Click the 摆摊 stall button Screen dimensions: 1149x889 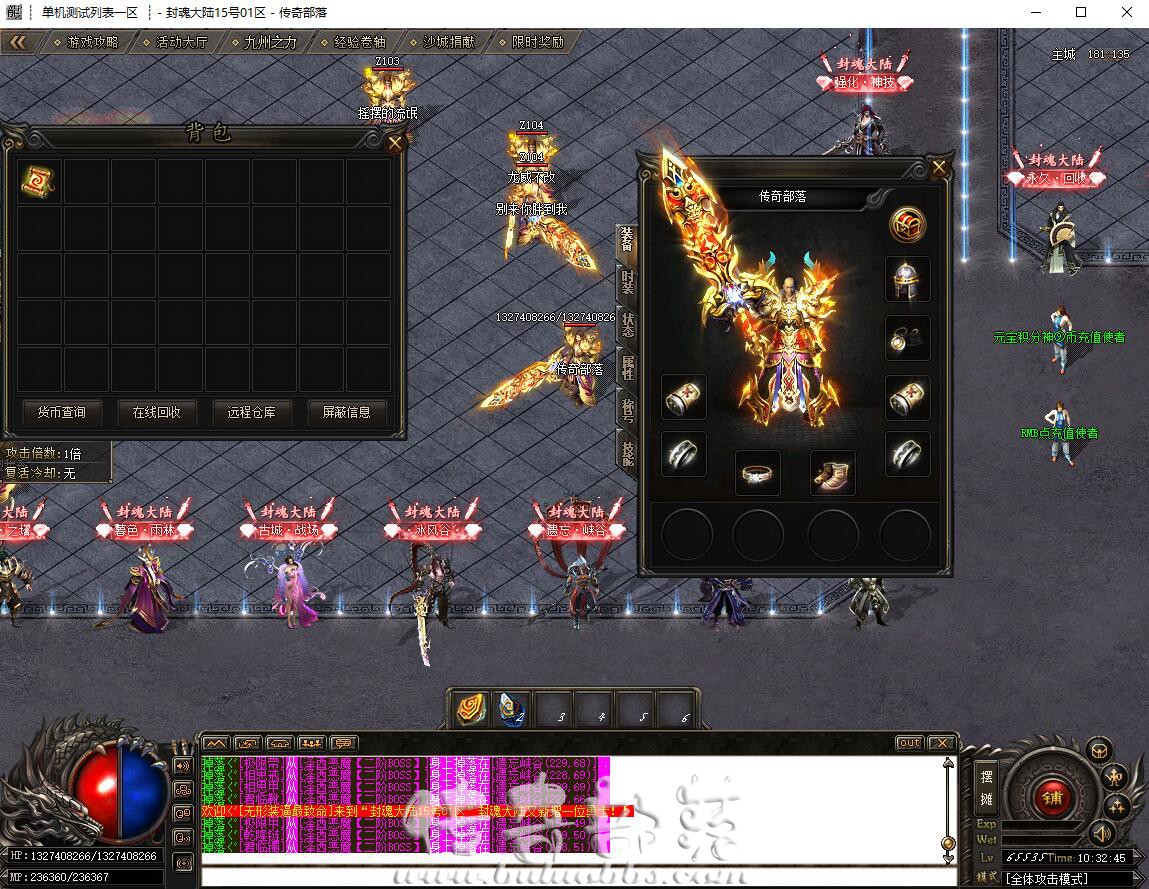[x=986, y=787]
